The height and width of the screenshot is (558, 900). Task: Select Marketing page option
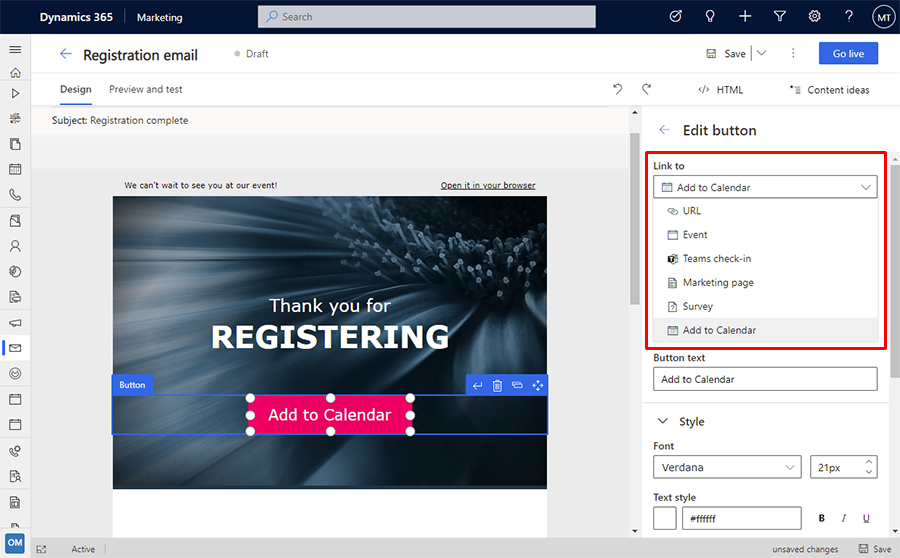(x=765, y=282)
